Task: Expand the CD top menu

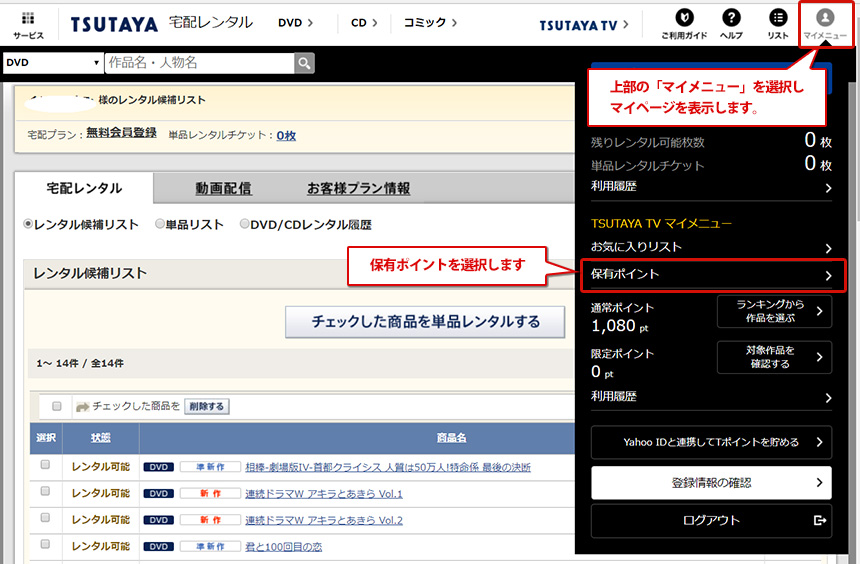Action: [364, 23]
